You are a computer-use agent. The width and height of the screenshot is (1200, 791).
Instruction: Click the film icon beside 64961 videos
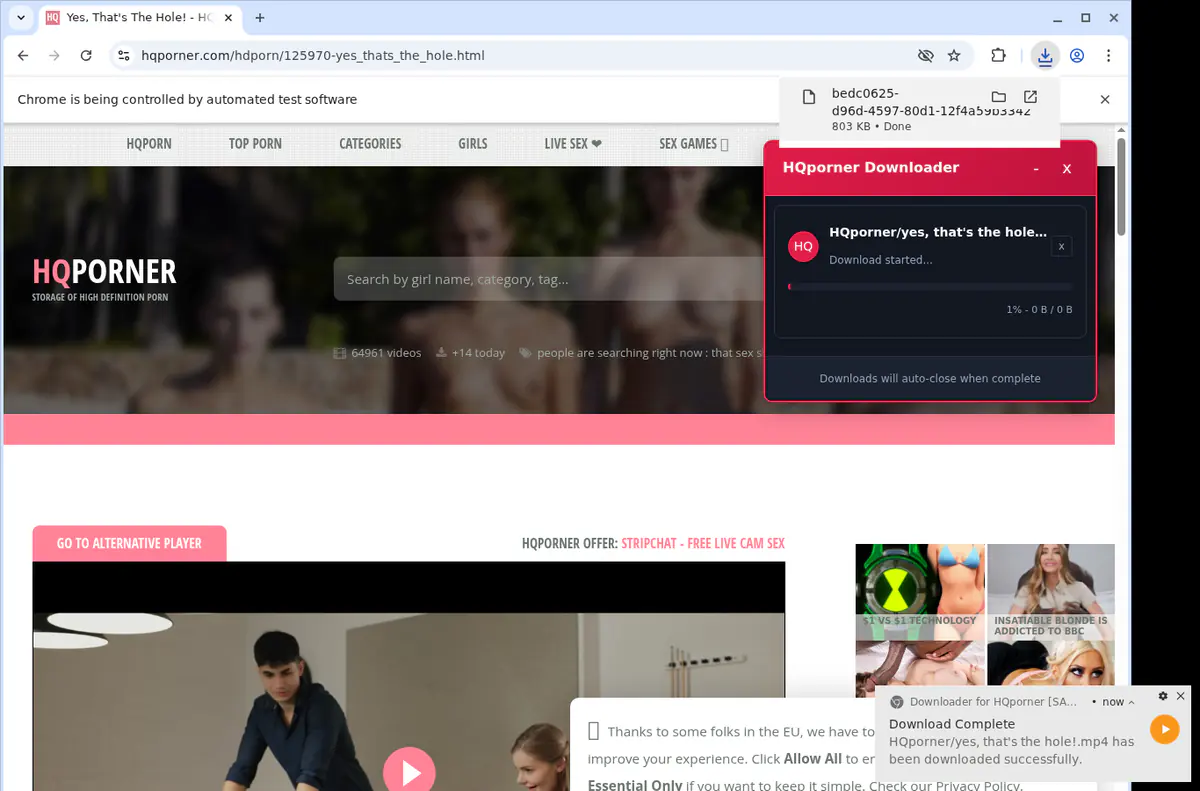[x=340, y=353]
